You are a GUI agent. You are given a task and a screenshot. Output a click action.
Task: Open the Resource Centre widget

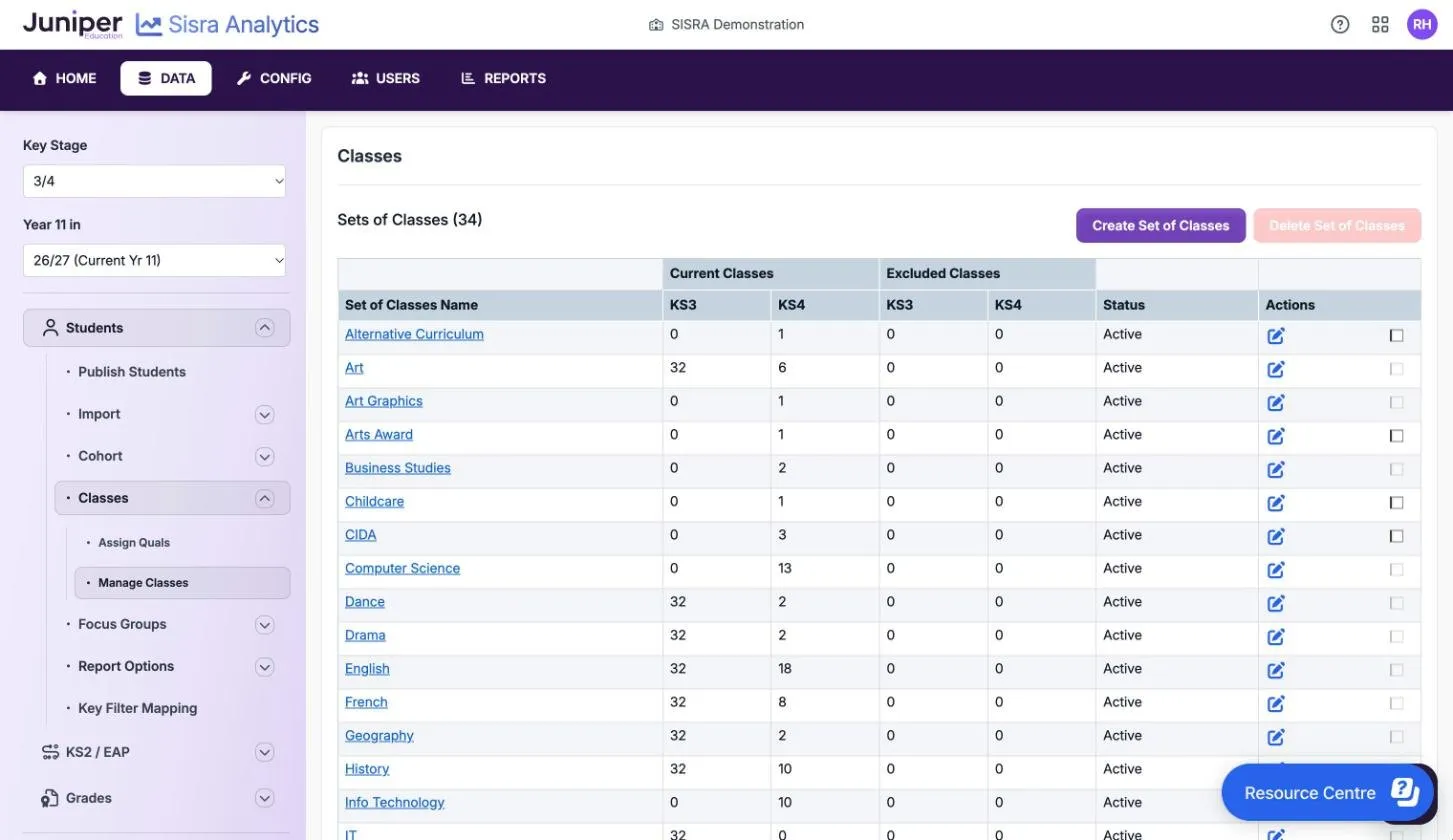coord(1329,793)
